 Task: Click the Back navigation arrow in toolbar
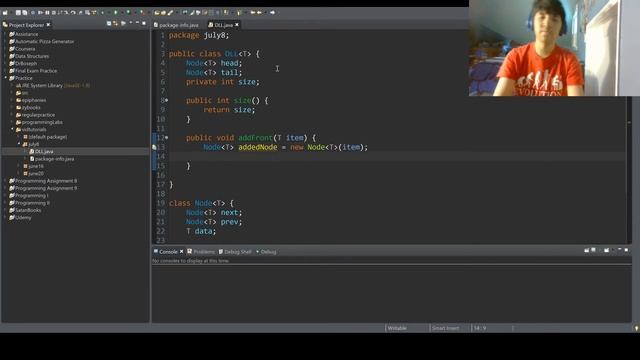click(x=260, y=13)
